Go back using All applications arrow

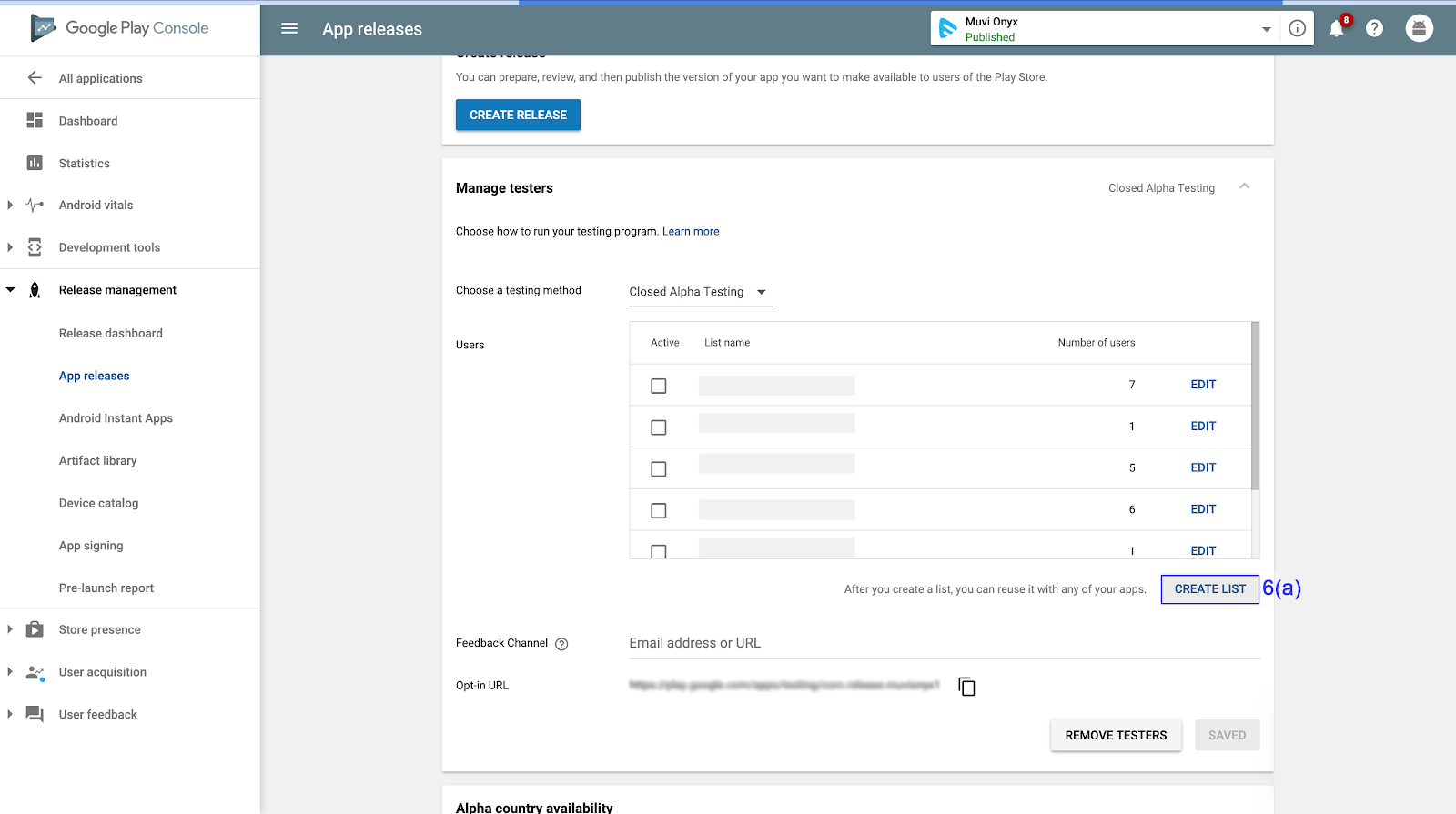tap(35, 78)
